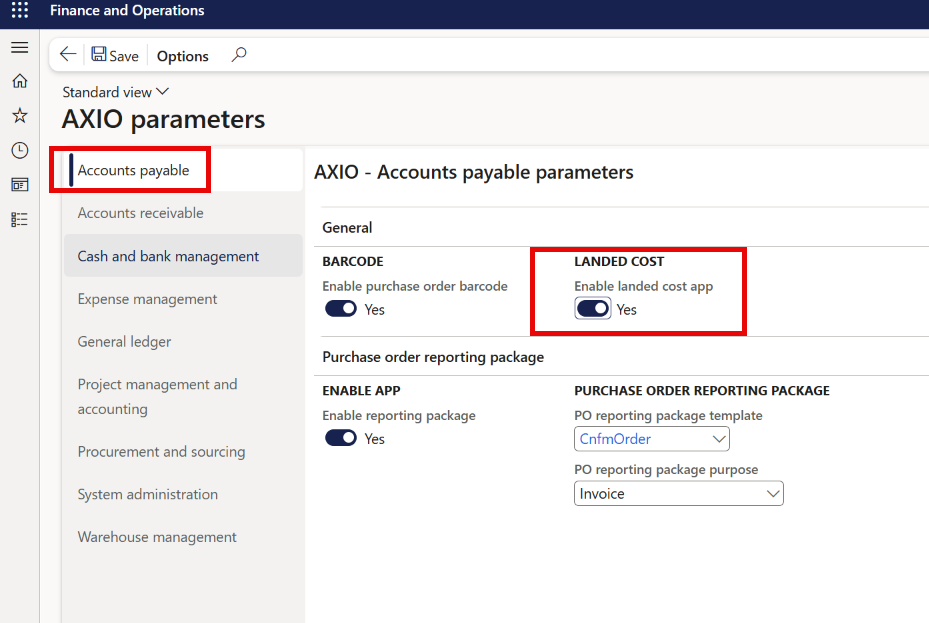
Task: Expand the Standard view selector
Action: 116,92
